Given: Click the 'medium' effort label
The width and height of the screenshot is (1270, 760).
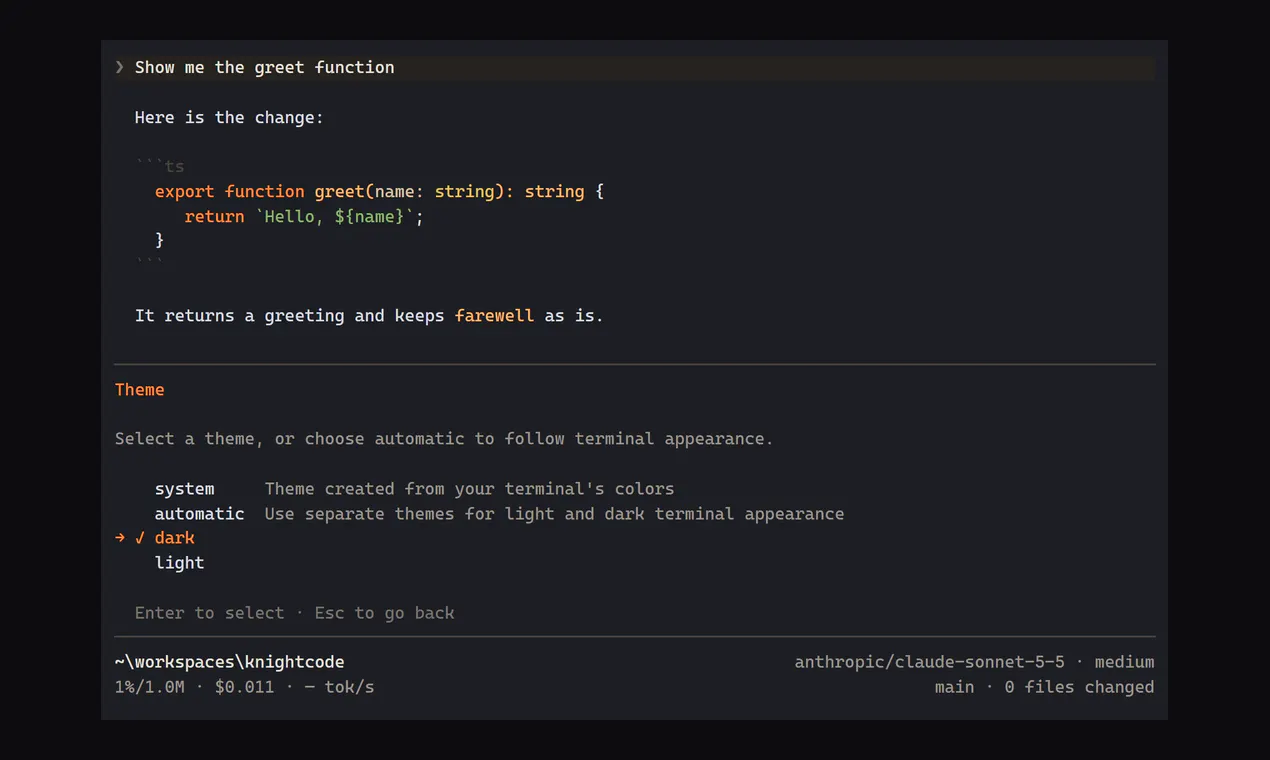Looking at the screenshot, I should point(1125,662).
